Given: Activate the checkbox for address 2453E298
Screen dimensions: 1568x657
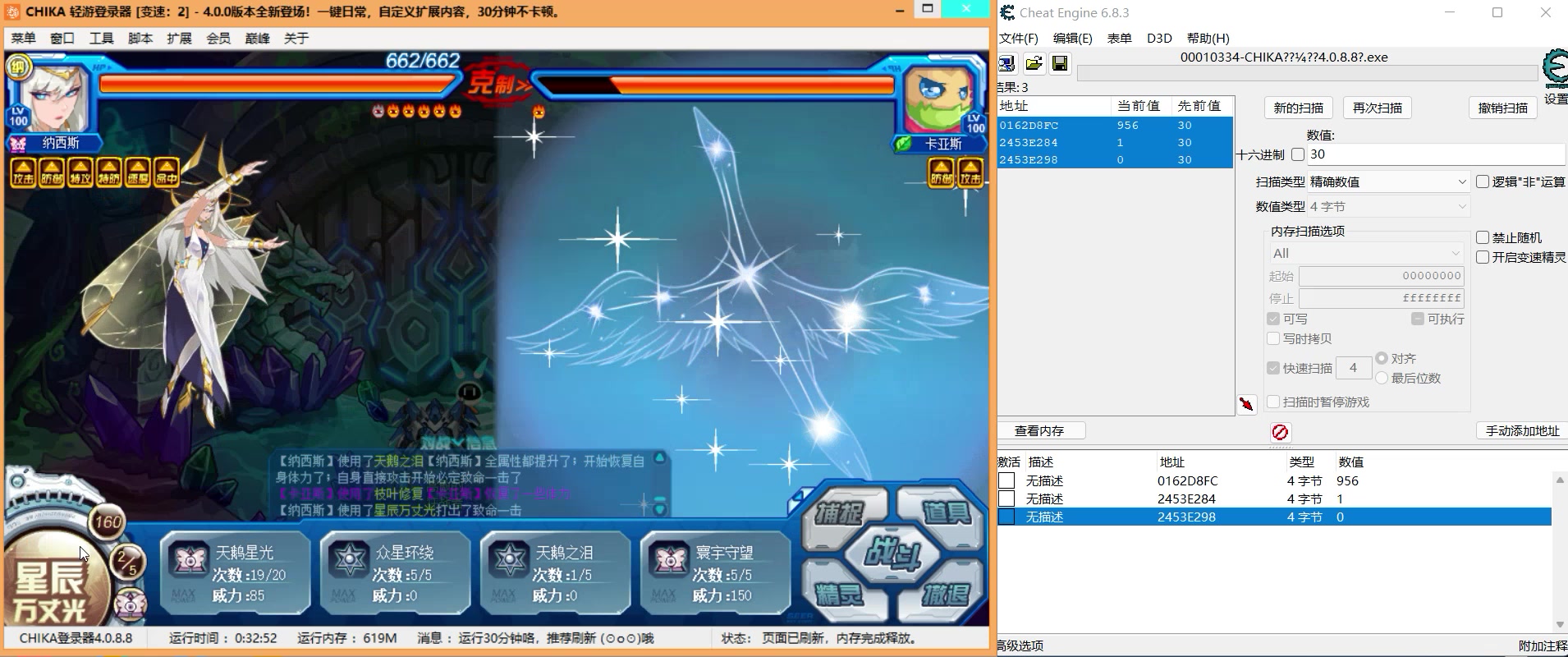Looking at the screenshot, I should click(x=1006, y=517).
